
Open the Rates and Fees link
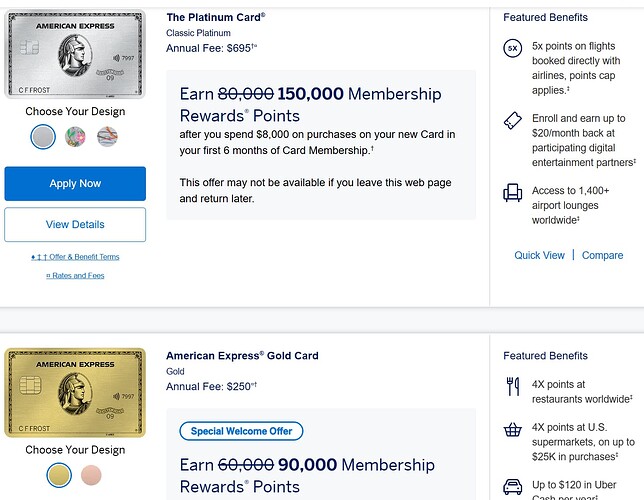(75, 275)
